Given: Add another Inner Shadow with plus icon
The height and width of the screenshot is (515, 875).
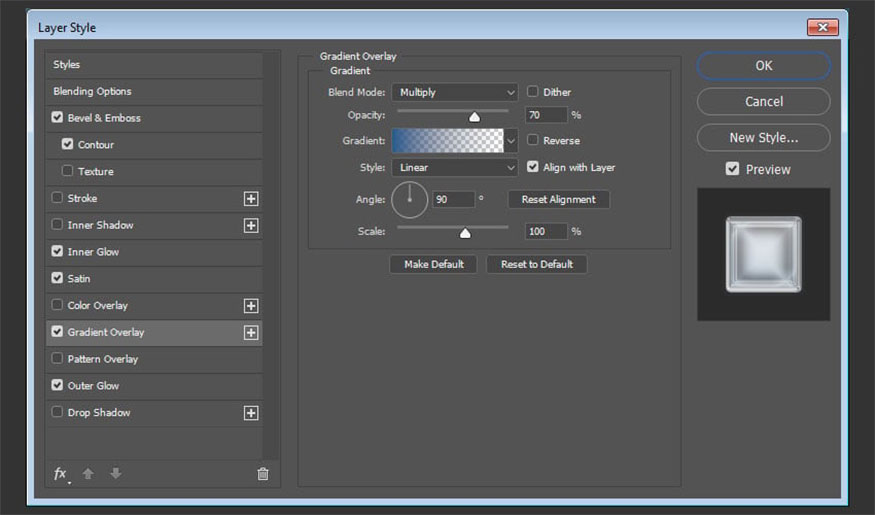Looking at the screenshot, I should click(x=251, y=226).
